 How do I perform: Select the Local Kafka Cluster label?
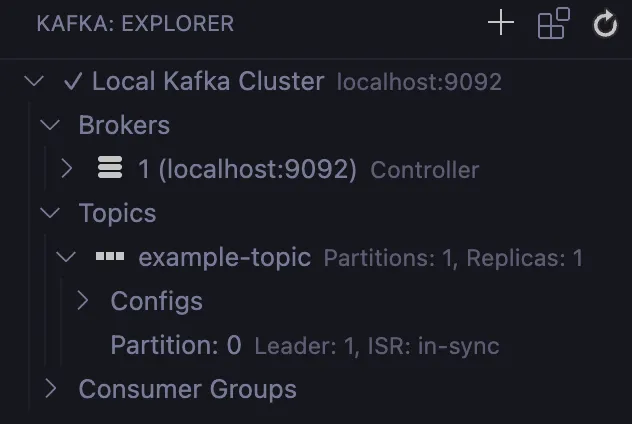pos(208,81)
